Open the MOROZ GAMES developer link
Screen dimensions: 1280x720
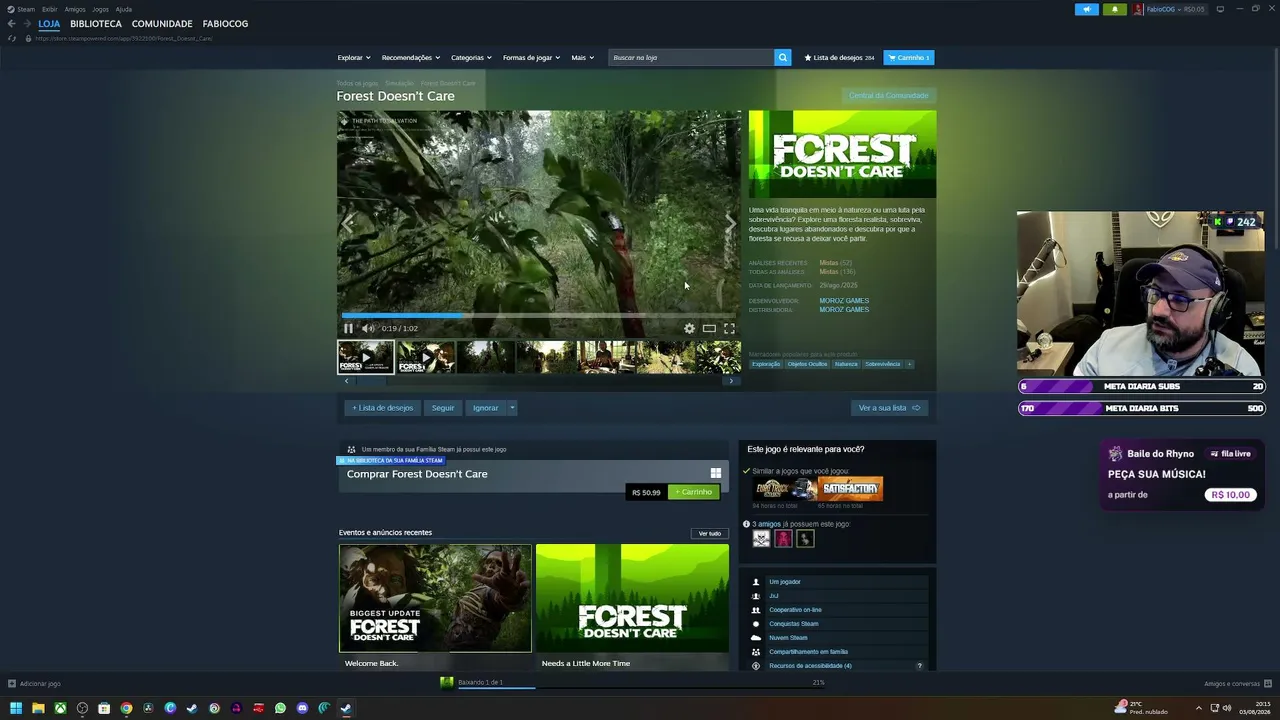pos(844,301)
